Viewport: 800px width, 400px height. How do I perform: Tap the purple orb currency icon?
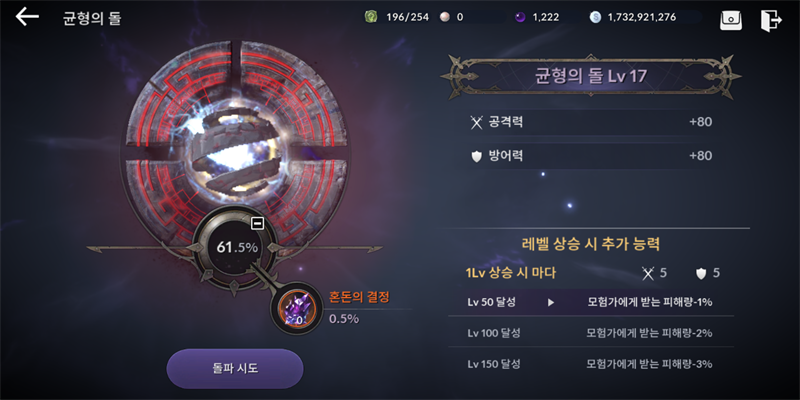(520, 17)
